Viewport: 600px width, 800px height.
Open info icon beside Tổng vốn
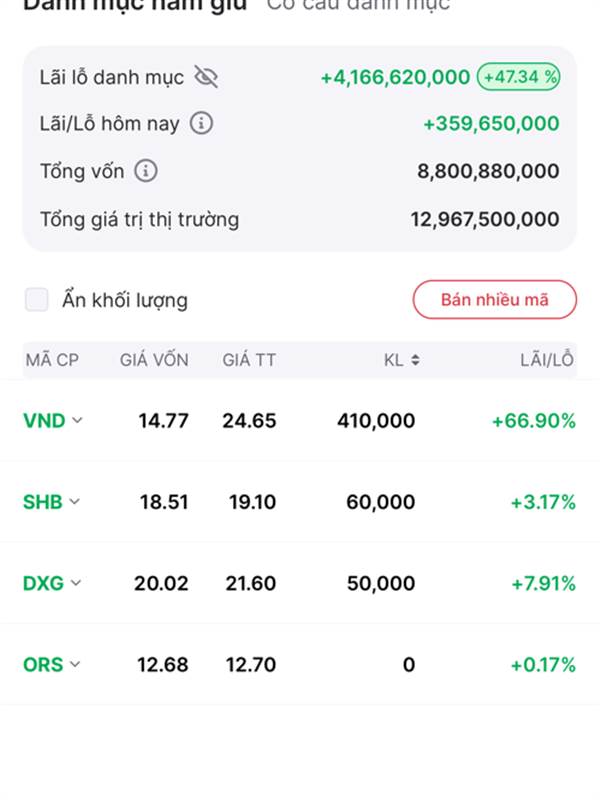click(146, 171)
